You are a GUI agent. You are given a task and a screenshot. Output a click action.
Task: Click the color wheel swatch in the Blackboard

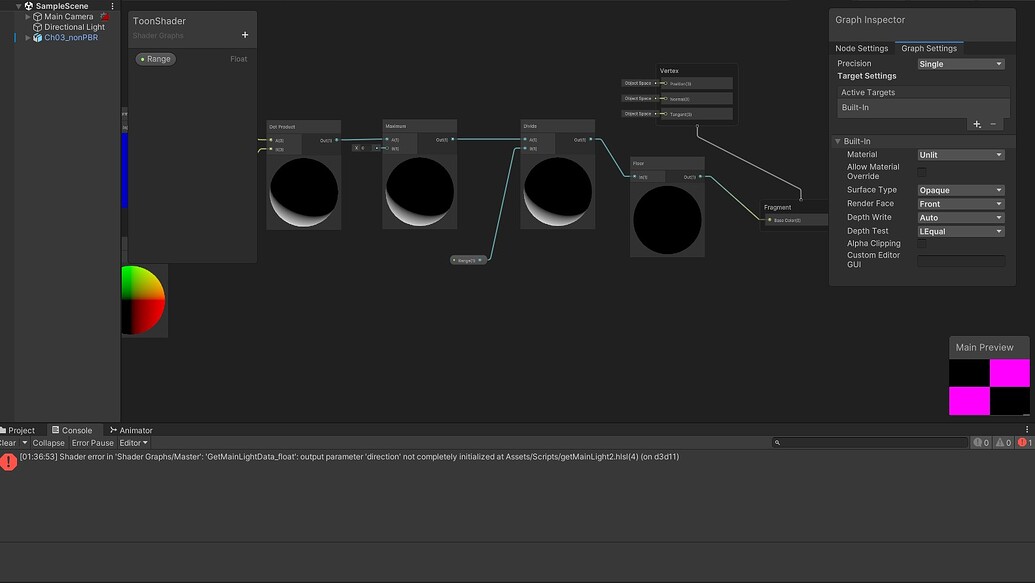(x=143, y=300)
